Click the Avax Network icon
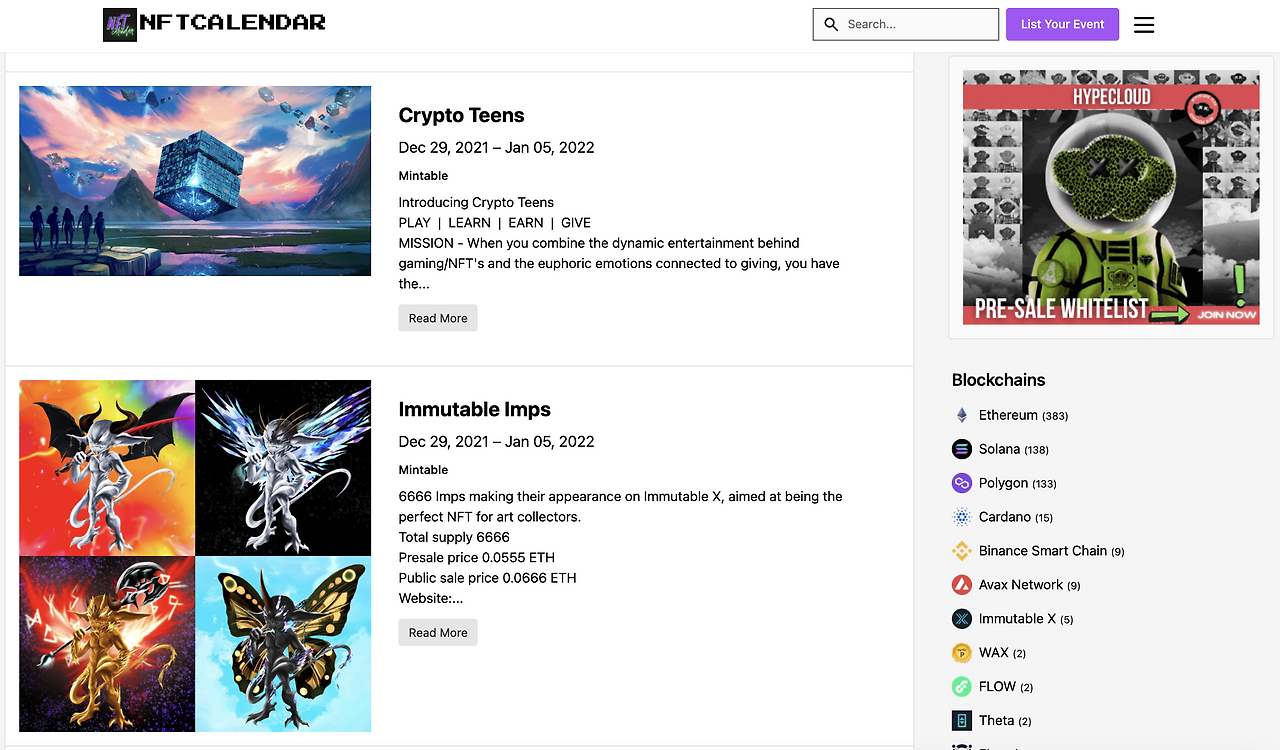The image size is (1280, 750). coord(962,585)
